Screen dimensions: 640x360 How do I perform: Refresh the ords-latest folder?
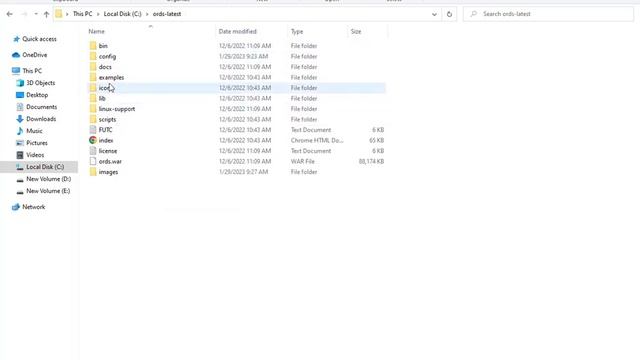449,14
